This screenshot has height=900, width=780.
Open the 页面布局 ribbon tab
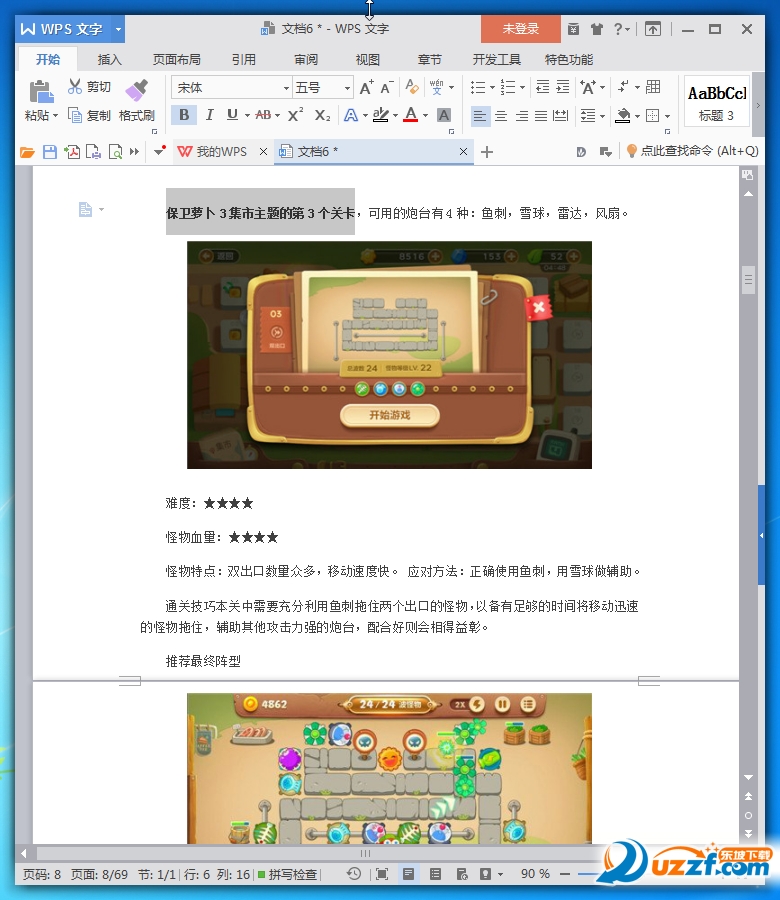pos(177,60)
